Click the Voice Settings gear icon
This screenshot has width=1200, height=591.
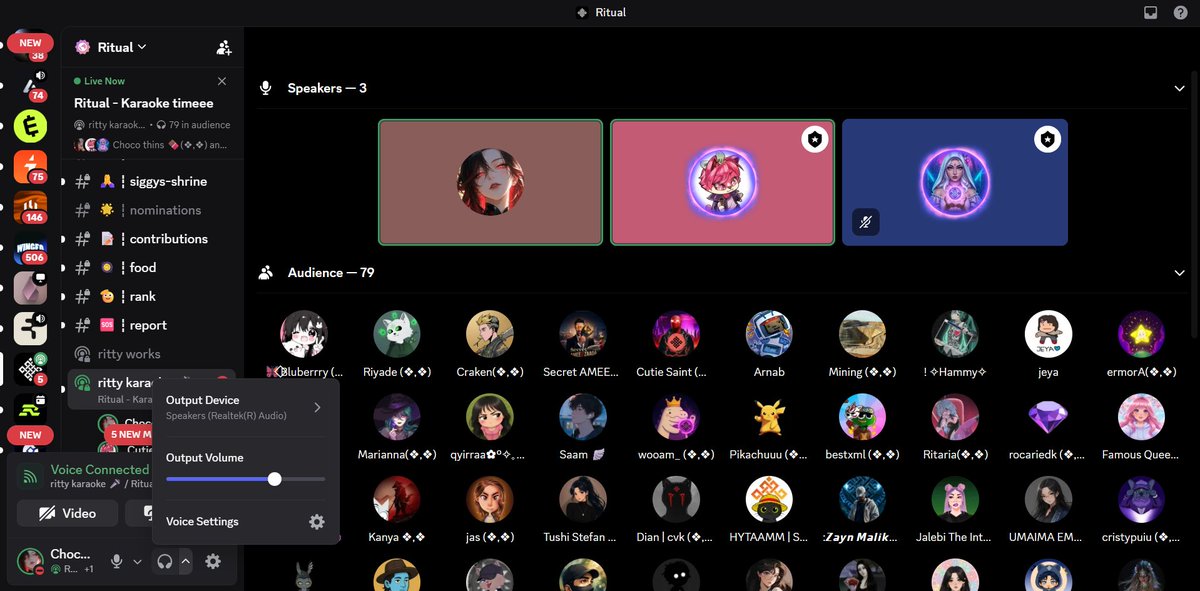pos(317,522)
